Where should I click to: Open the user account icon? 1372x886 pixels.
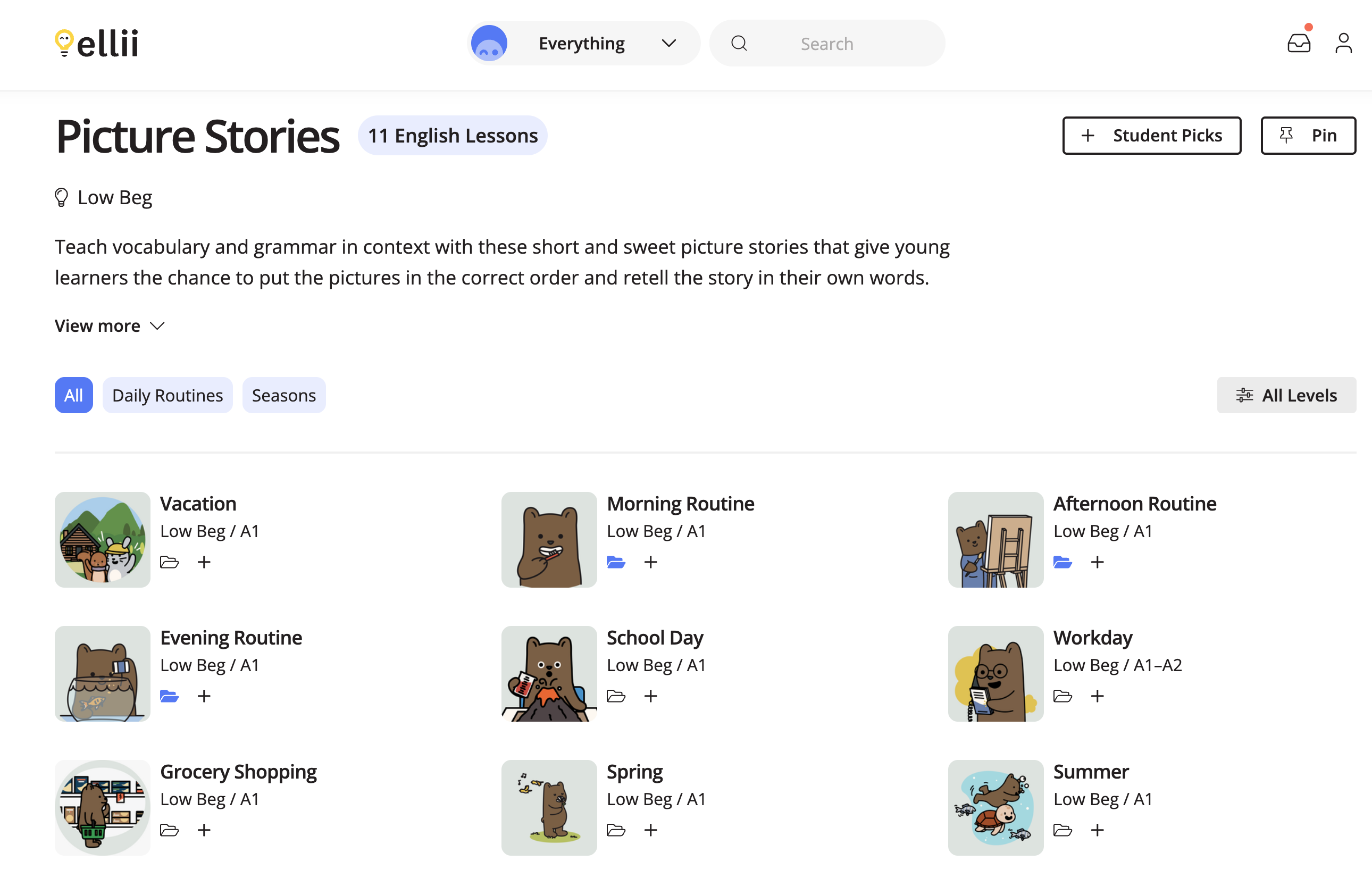pos(1343,42)
